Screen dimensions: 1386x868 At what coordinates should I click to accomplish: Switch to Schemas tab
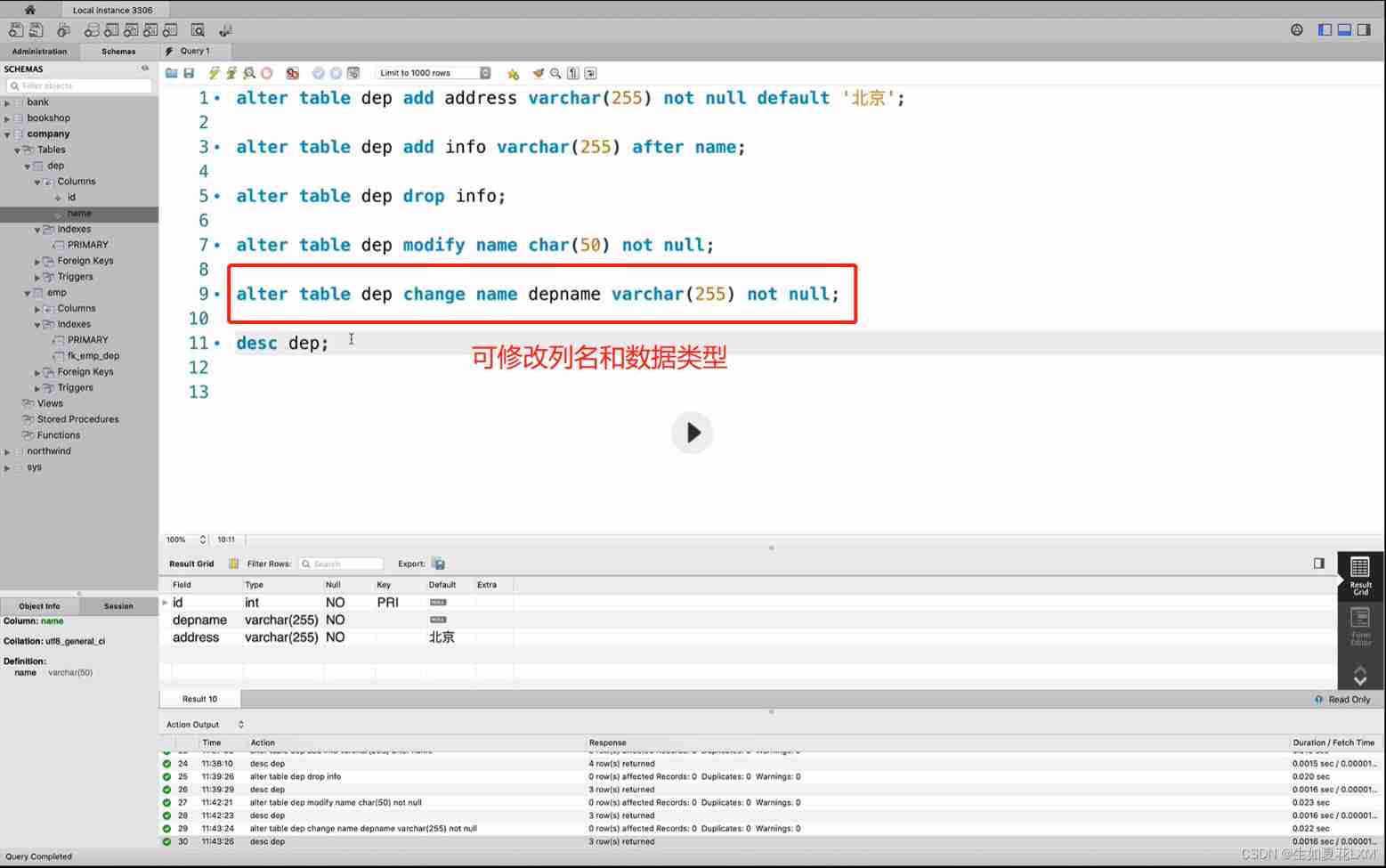[118, 52]
